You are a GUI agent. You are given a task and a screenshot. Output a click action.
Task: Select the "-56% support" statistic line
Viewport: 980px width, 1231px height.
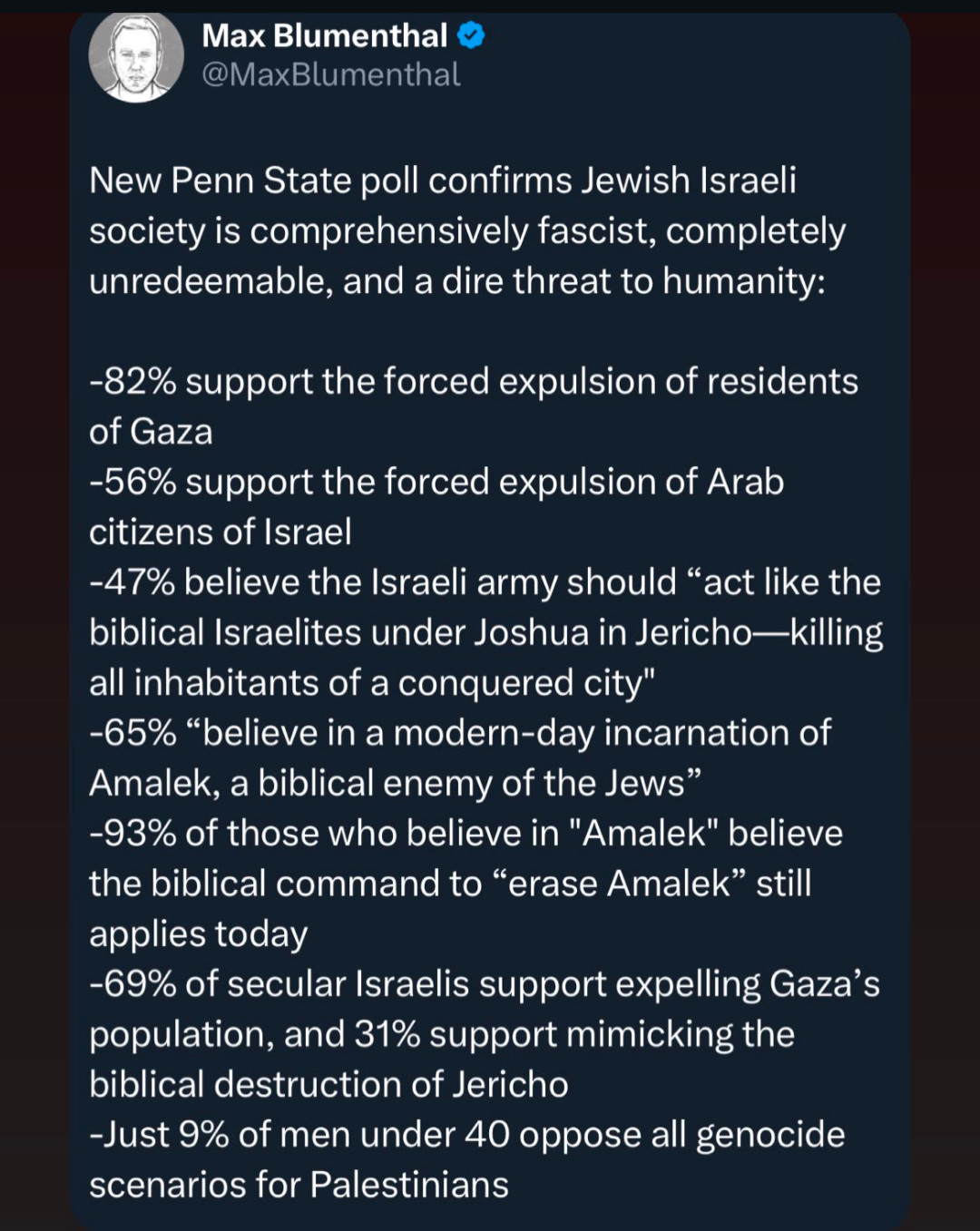point(436,482)
